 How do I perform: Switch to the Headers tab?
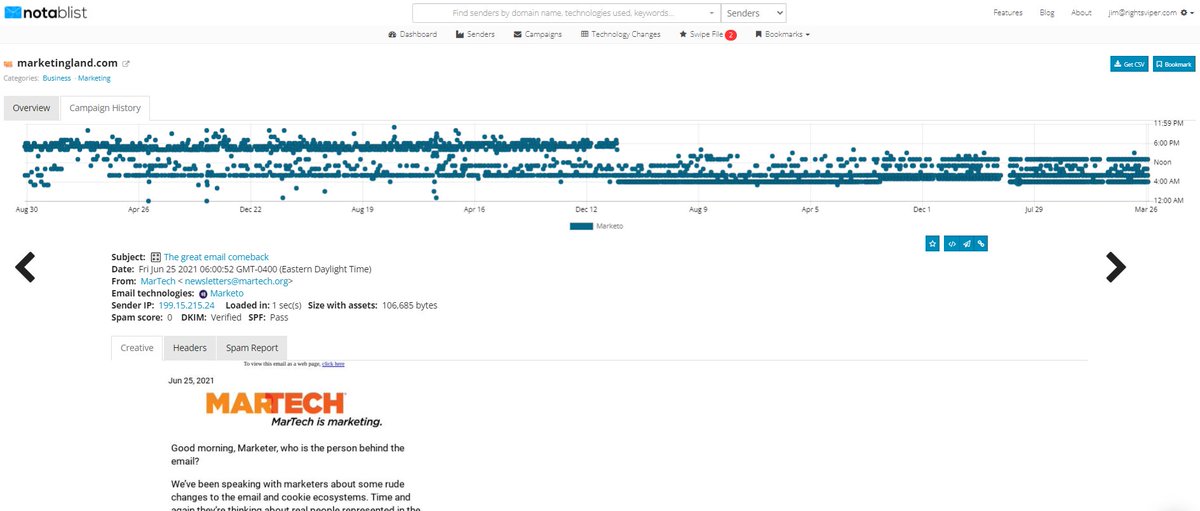tap(189, 348)
